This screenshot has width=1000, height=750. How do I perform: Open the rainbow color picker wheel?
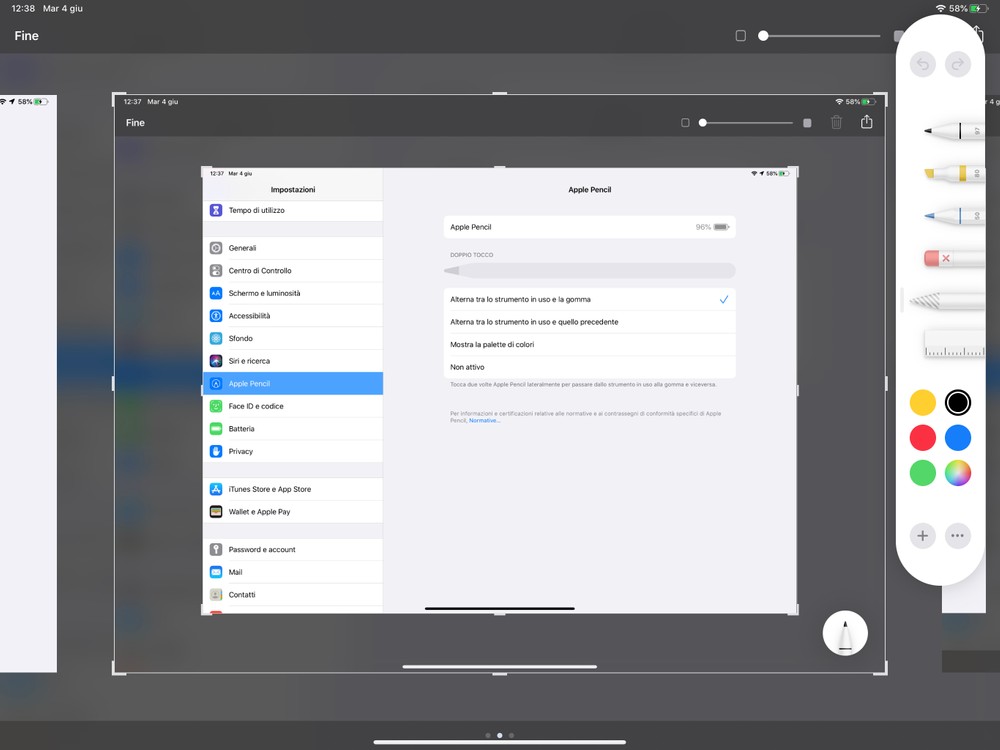[957, 473]
